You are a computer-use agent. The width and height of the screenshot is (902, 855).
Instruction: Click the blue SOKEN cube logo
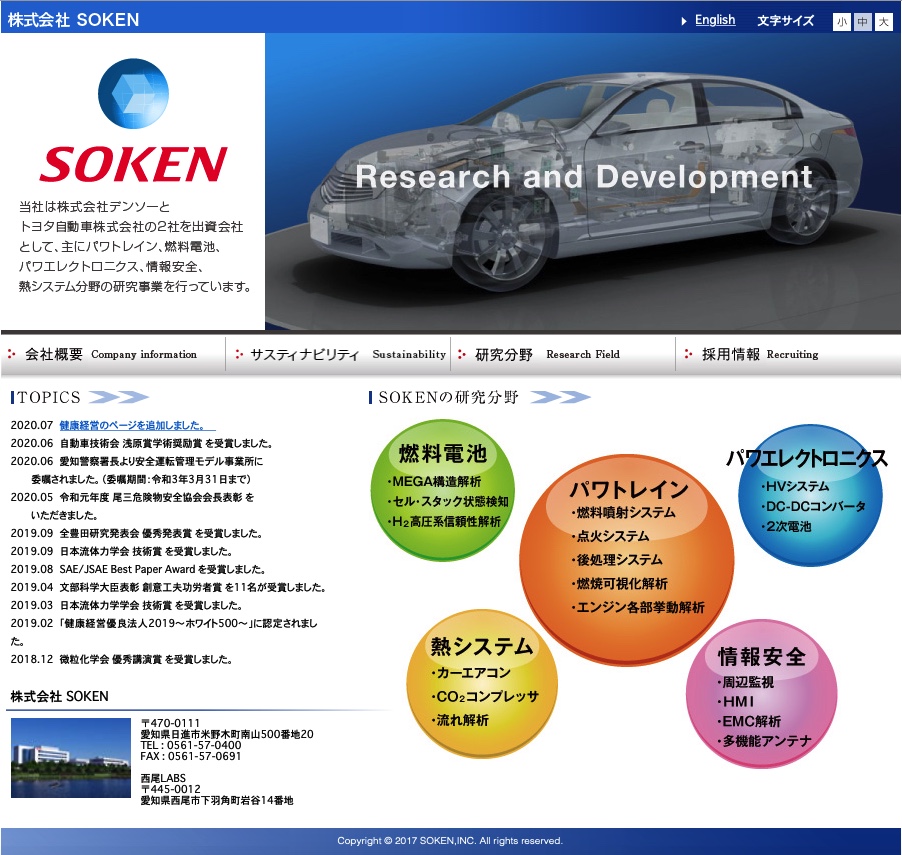133,93
